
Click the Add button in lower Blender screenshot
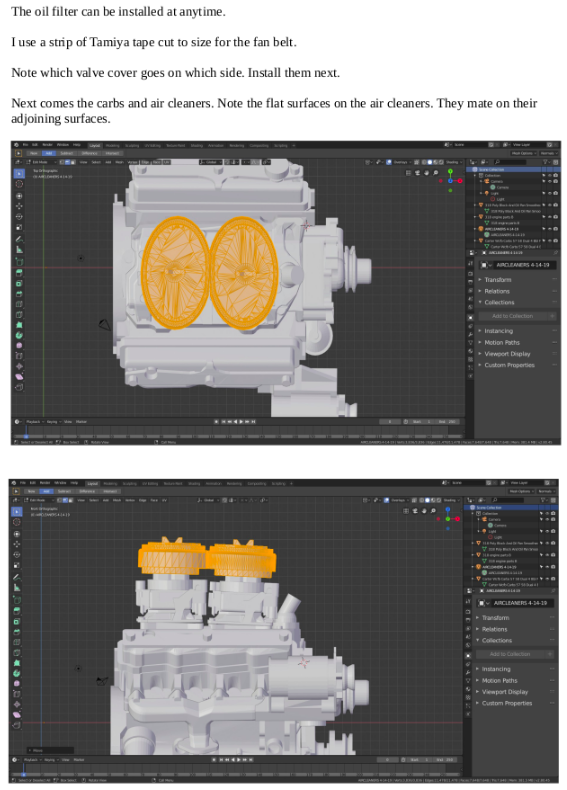pos(46,491)
